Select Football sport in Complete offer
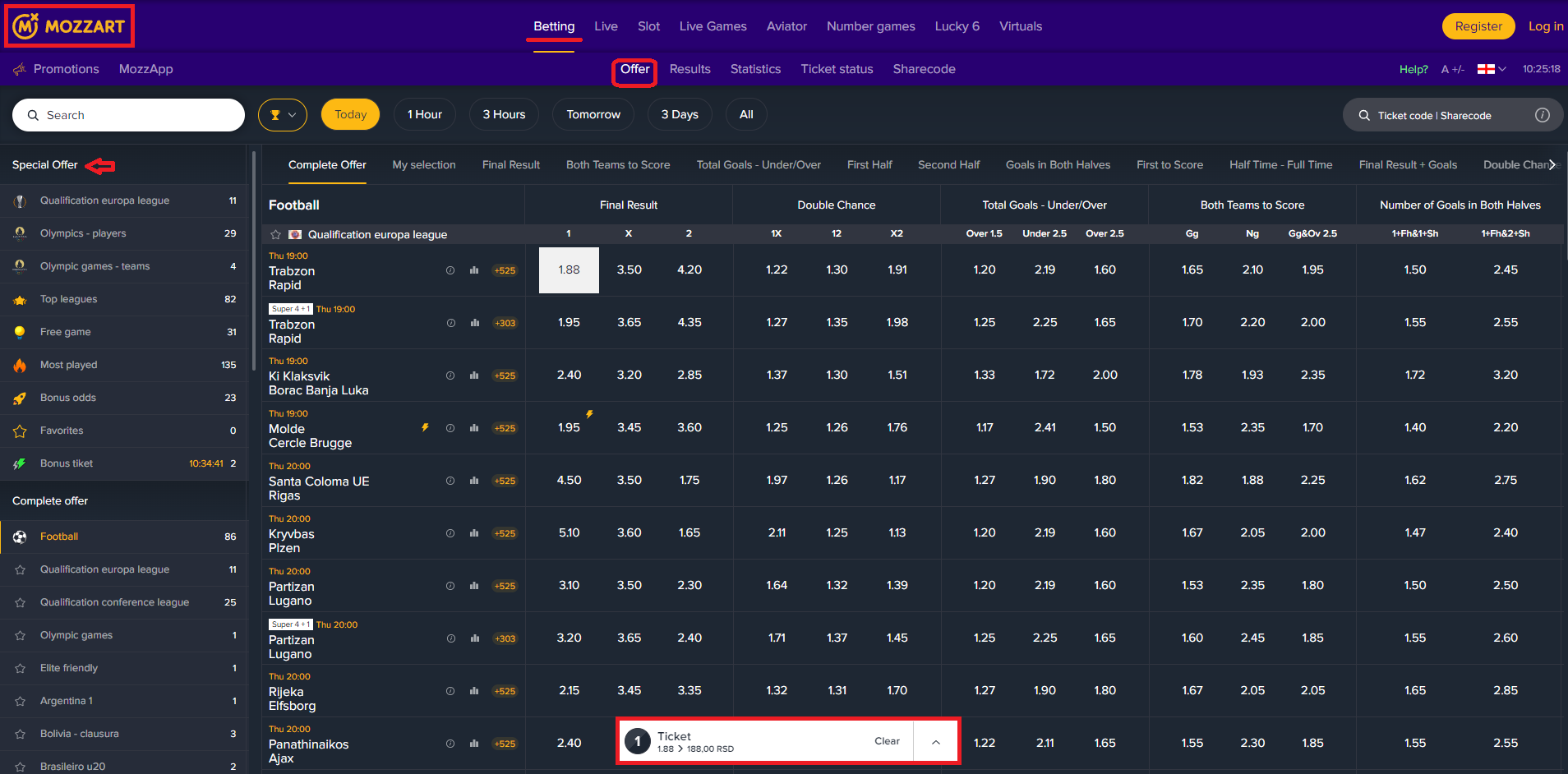Screen dimensions: 1568x774 [123, 537]
